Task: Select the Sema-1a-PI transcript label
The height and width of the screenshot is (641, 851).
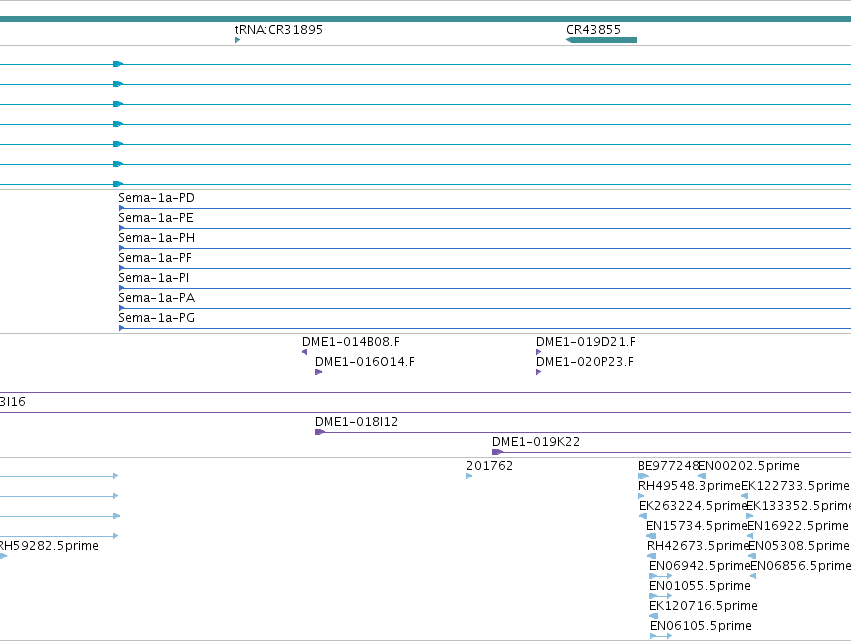Action: [154, 278]
